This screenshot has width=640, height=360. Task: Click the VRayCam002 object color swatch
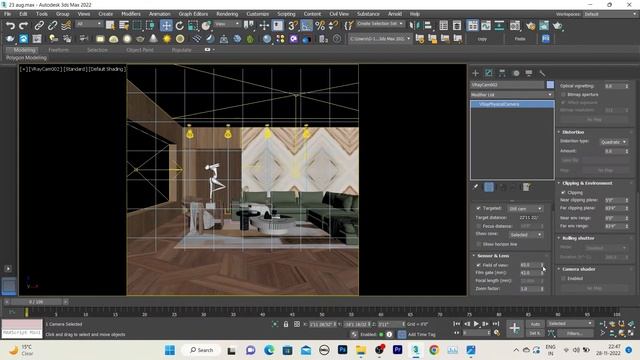click(x=550, y=84)
